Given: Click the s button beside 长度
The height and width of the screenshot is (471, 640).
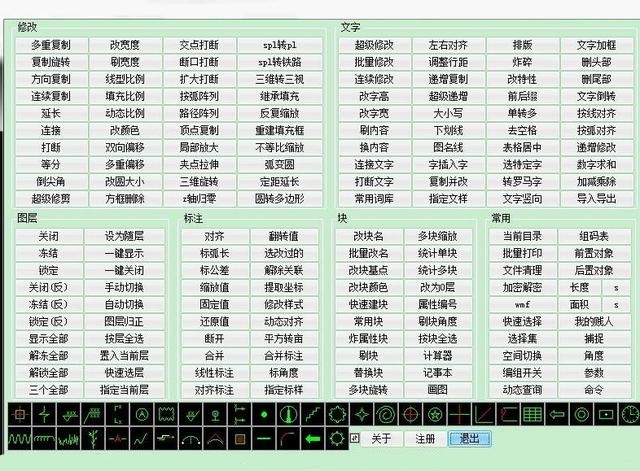Looking at the screenshot, I should click(x=616, y=287).
